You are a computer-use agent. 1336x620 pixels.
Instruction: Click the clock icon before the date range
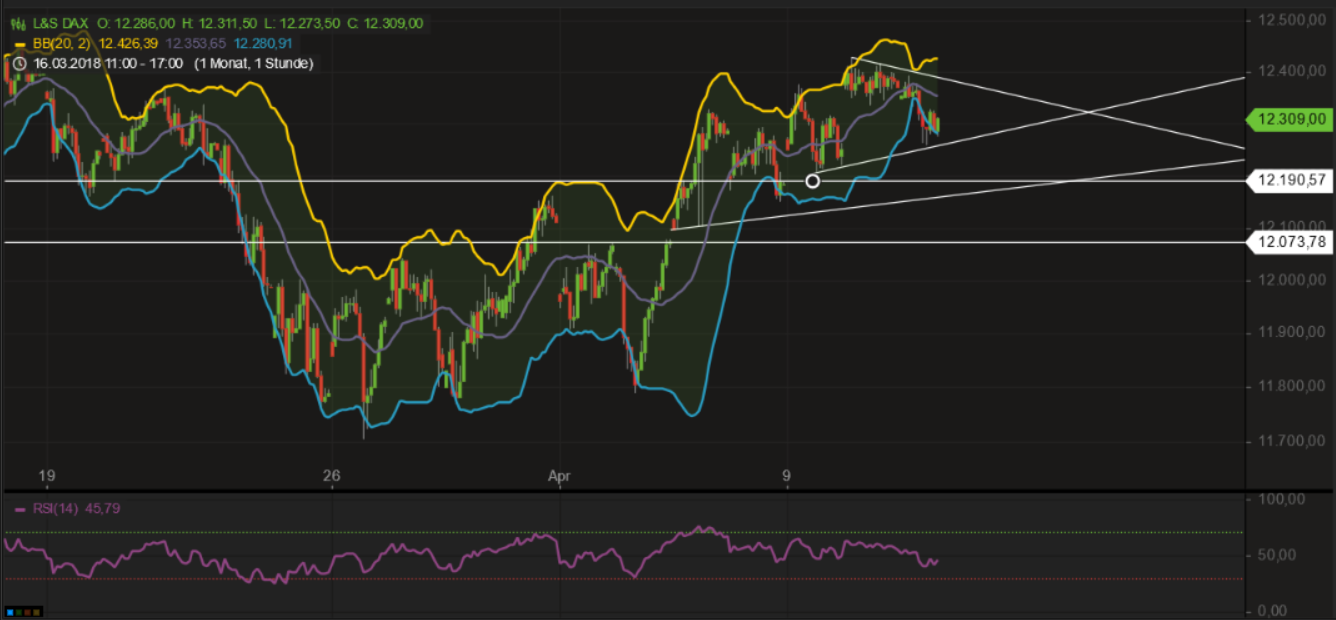(21, 63)
